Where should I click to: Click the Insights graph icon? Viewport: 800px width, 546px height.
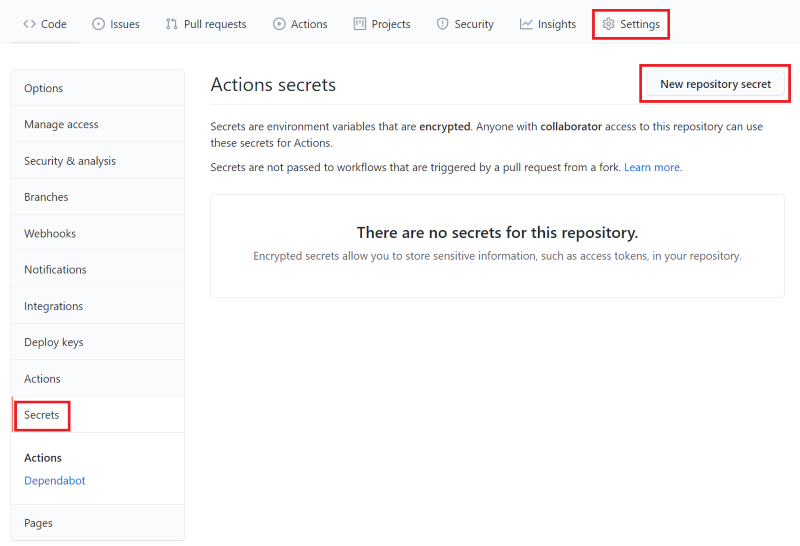click(526, 24)
